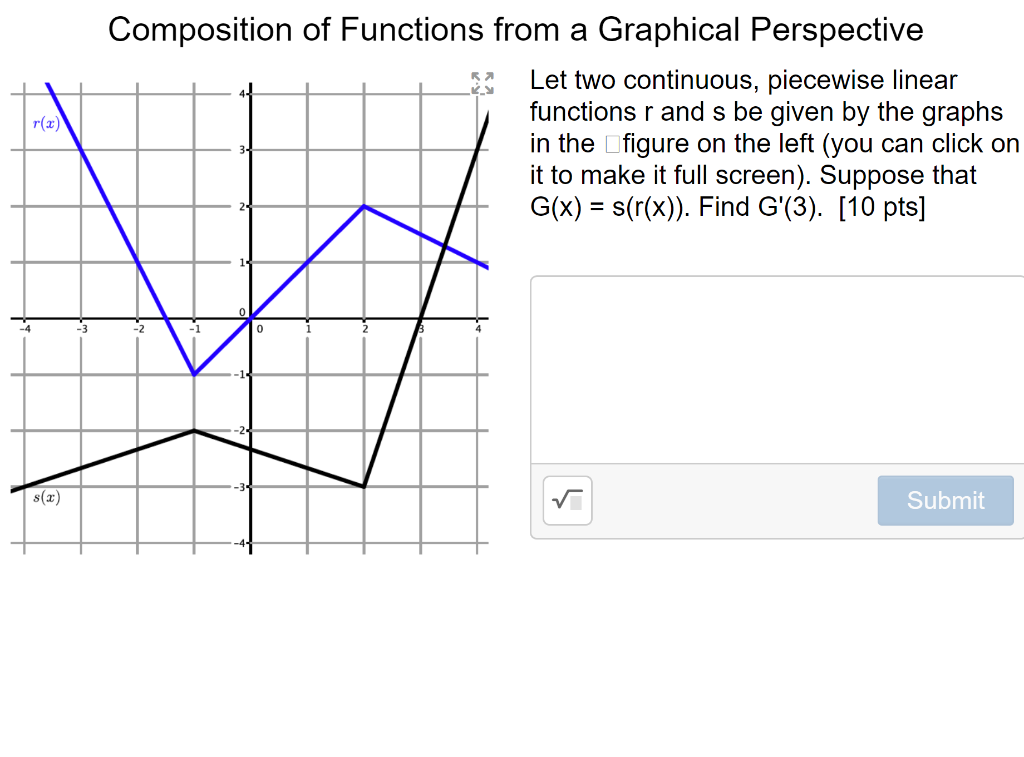Click the s(x) label on the black graph
The height and width of the screenshot is (757, 1024).
45,496
